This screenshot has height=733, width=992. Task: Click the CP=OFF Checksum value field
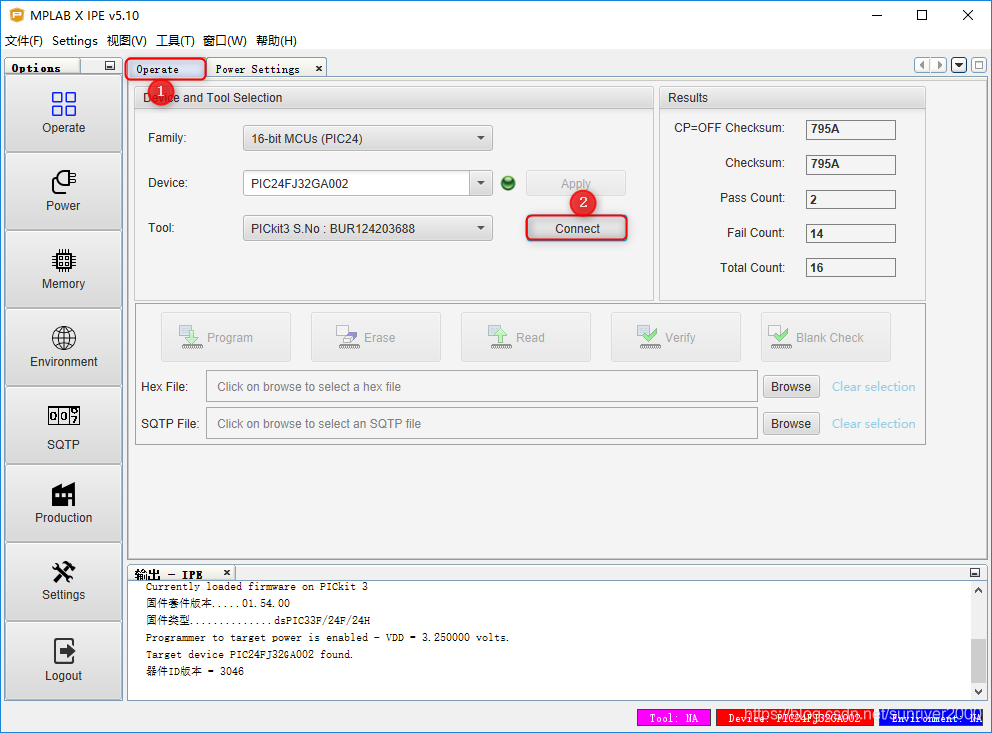(850, 129)
